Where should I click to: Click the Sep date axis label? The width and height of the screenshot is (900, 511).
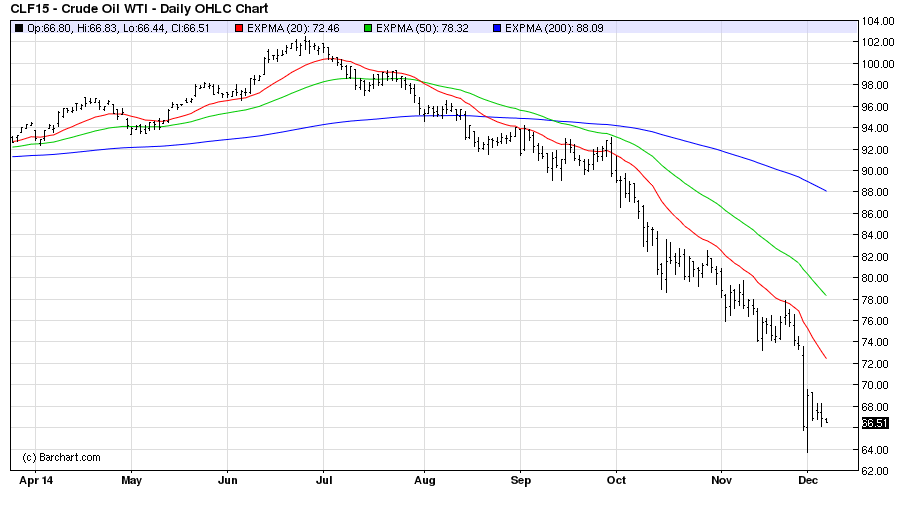(x=521, y=480)
